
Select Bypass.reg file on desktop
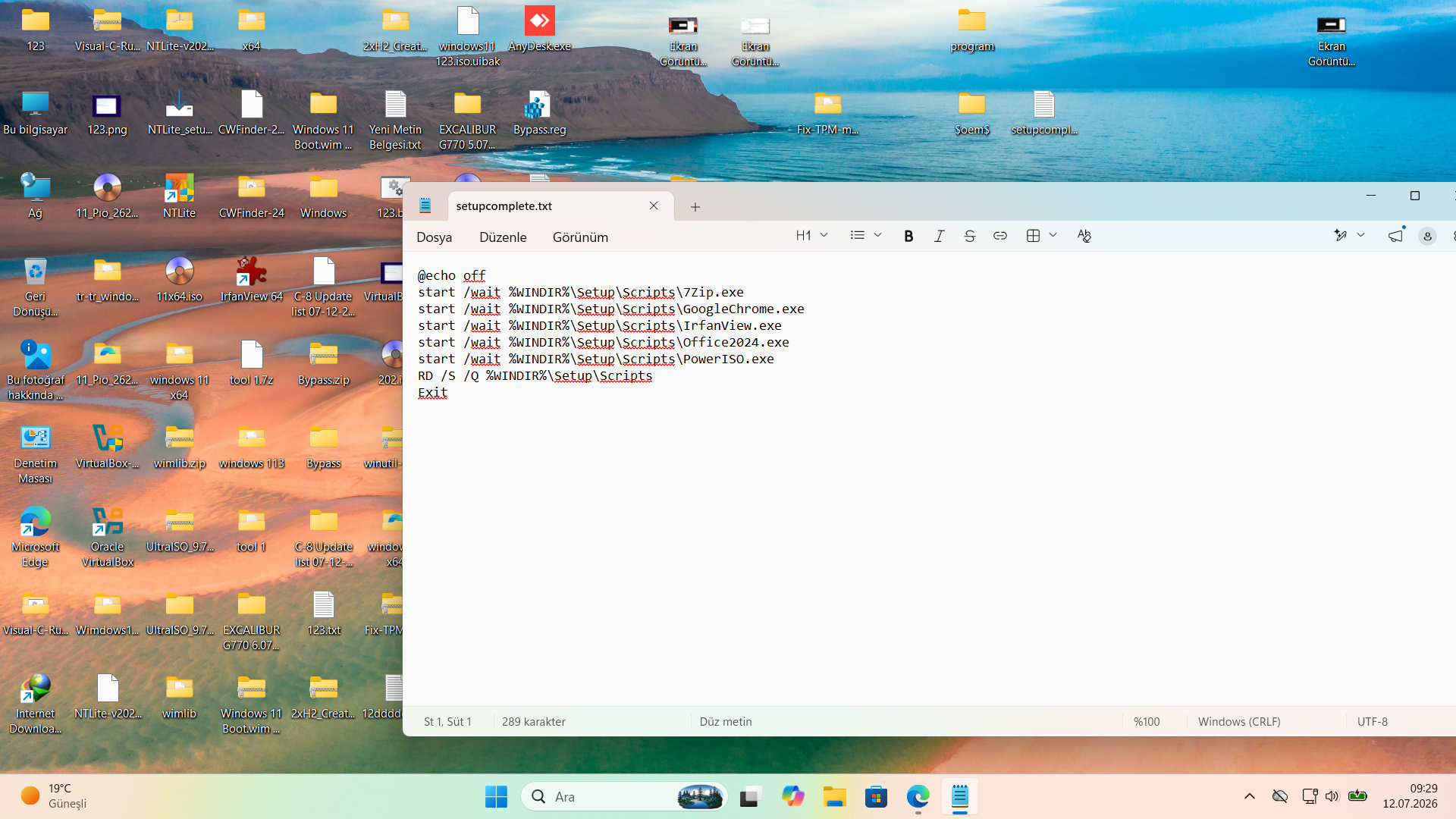pyautogui.click(x=539, y=113)
